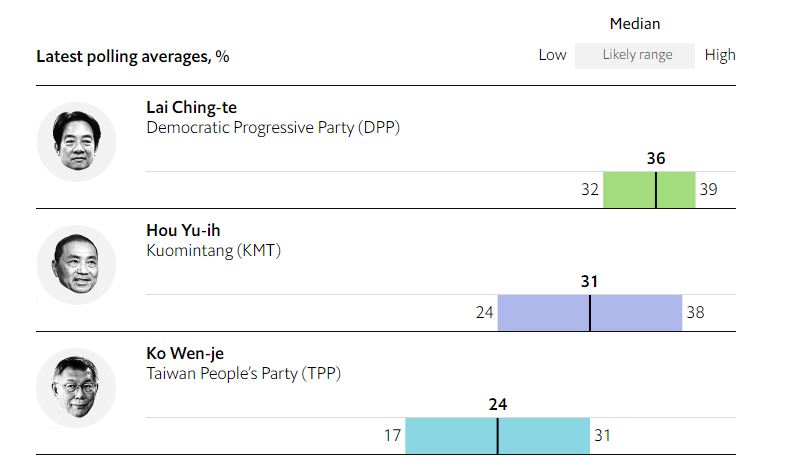Screen dimensions: 797x474
Task: Click Ko Wen-je's portrait photo
Action: [x=76, y=388]
